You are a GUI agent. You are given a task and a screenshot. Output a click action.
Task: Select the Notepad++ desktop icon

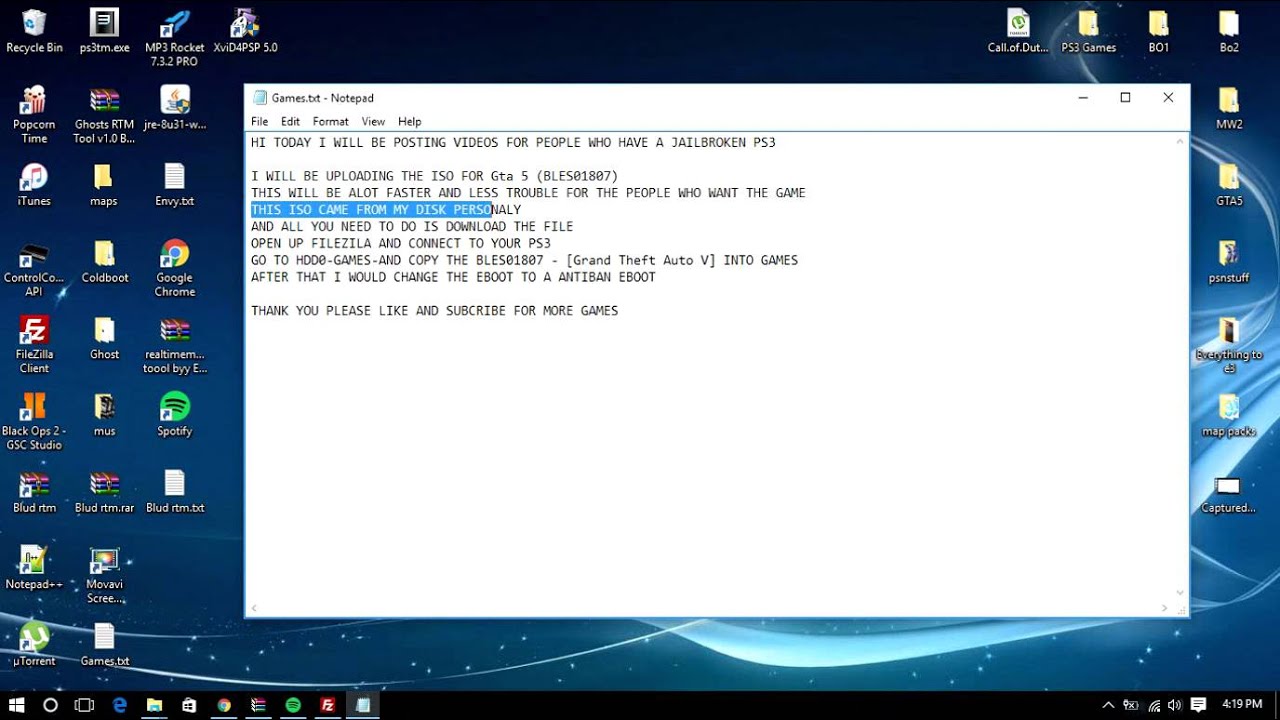pos(34,568)
